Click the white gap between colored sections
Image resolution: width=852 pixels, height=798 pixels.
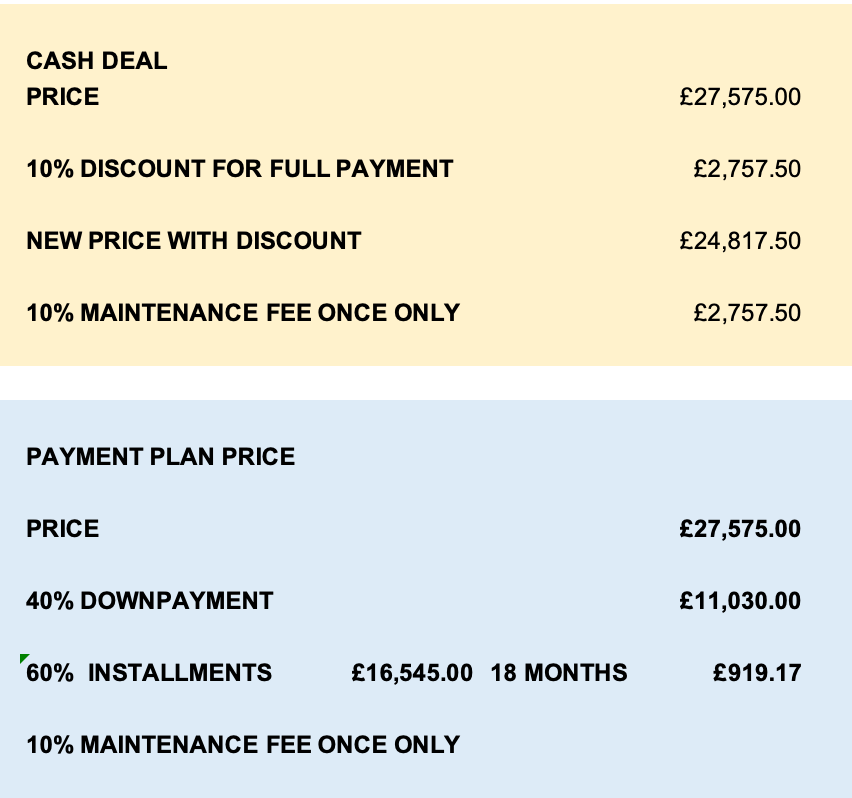click(x=426, y=383)
